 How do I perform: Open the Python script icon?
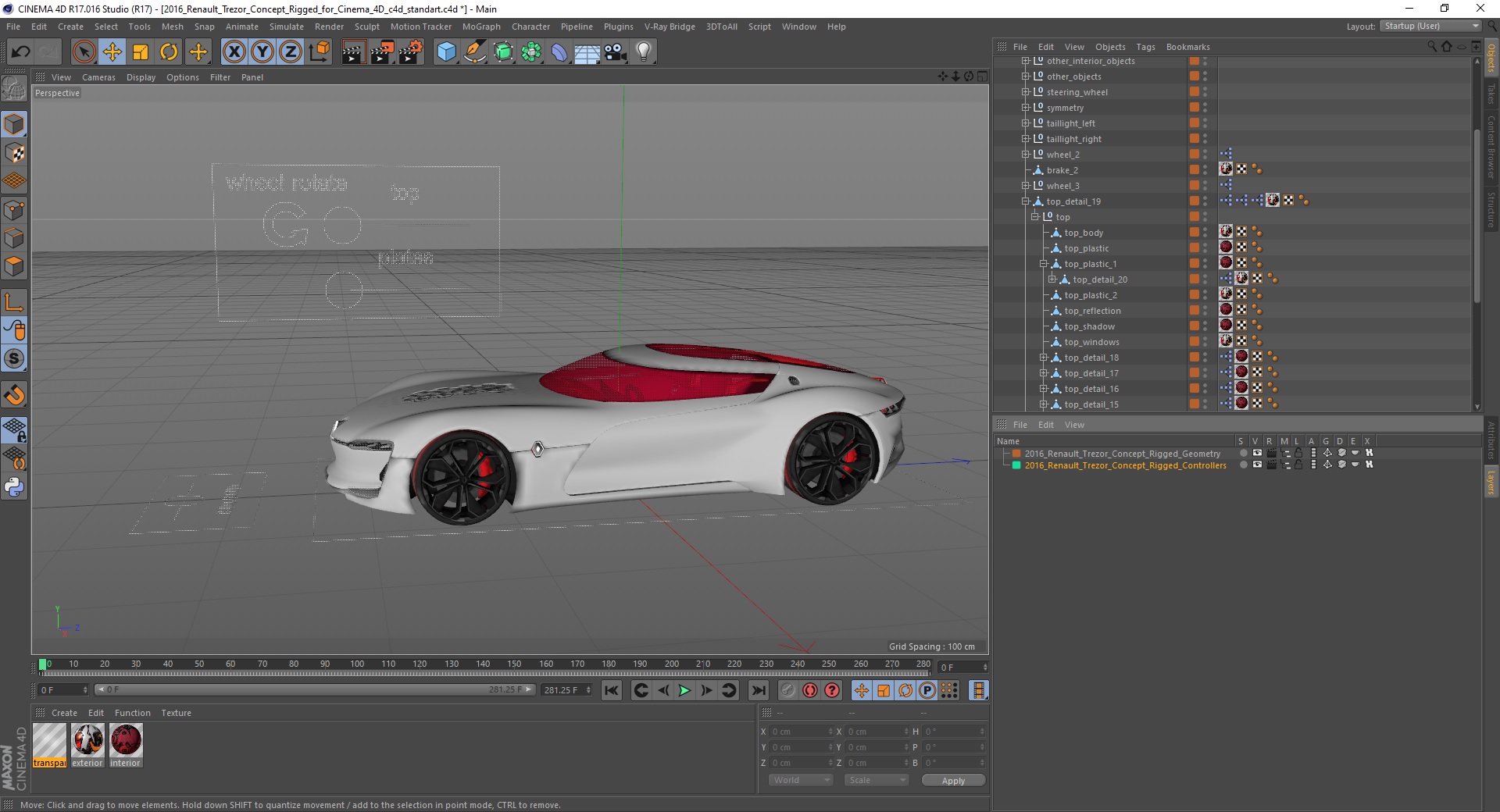(x=14, y=487)
